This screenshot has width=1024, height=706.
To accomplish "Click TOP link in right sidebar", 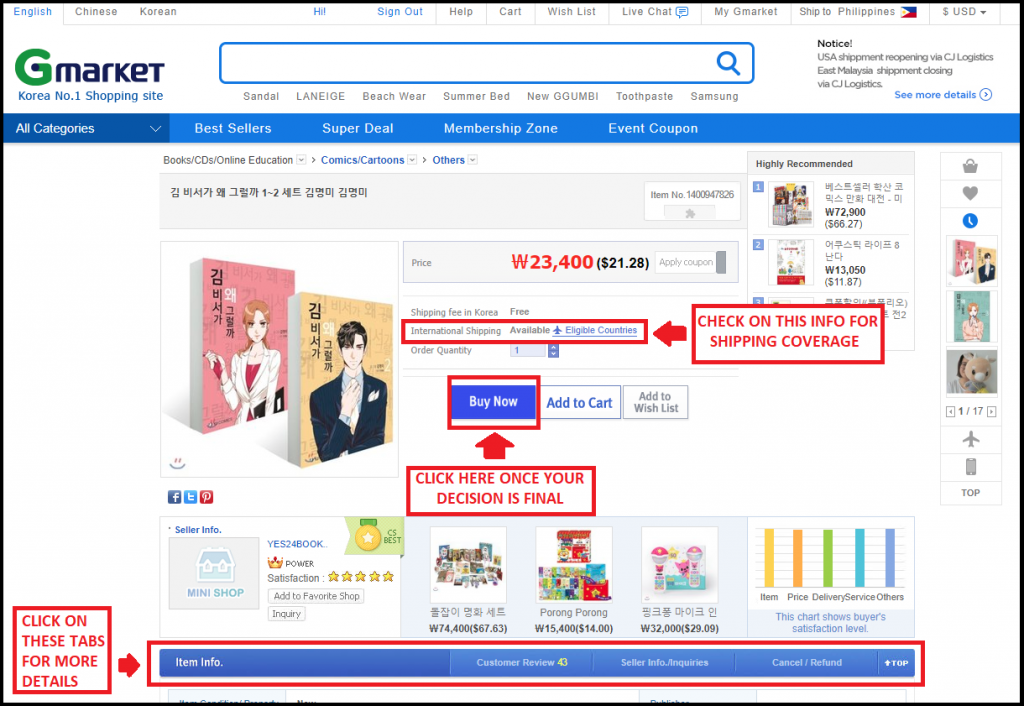I will point(970,492).
